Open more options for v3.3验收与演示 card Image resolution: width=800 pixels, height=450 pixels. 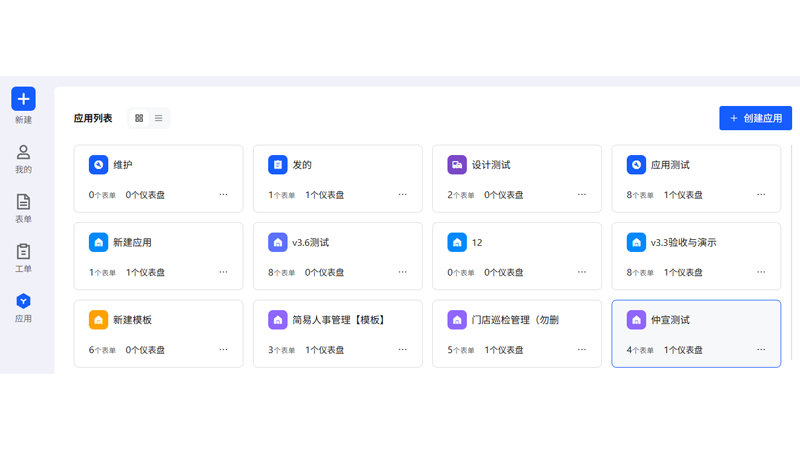[761, 272]
